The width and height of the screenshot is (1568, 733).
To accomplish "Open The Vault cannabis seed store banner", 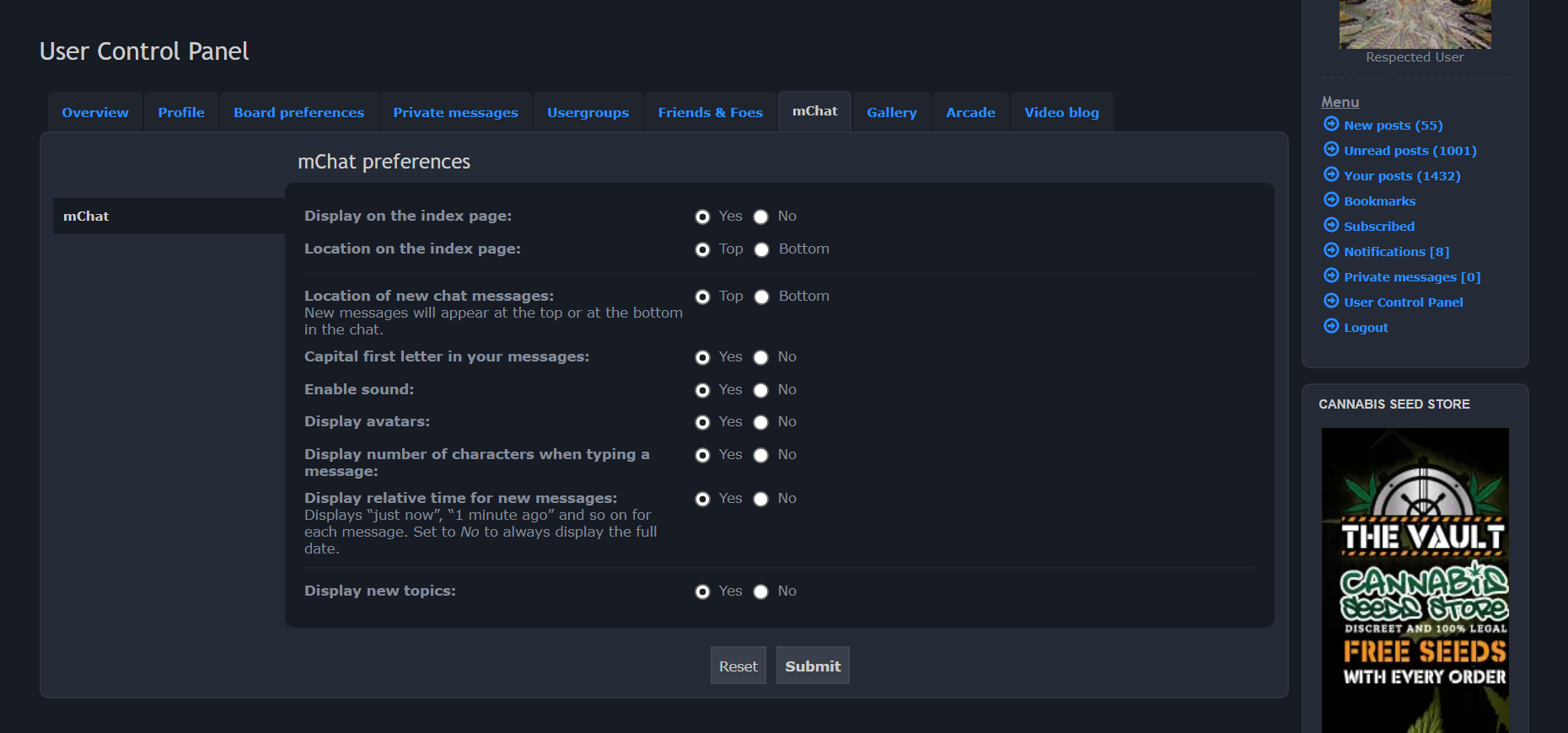I will coord(1415,580).
